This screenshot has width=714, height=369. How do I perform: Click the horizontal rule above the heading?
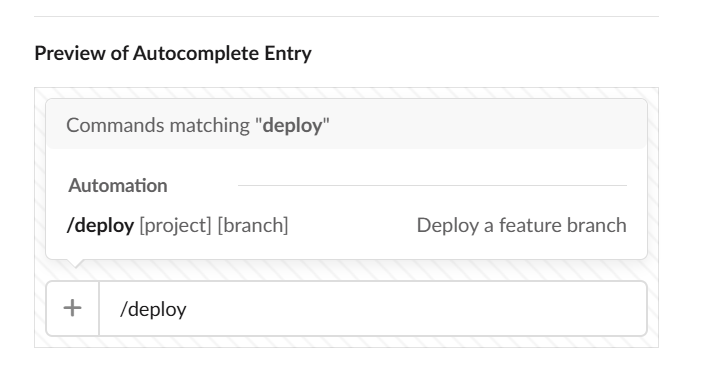point(346,16)
